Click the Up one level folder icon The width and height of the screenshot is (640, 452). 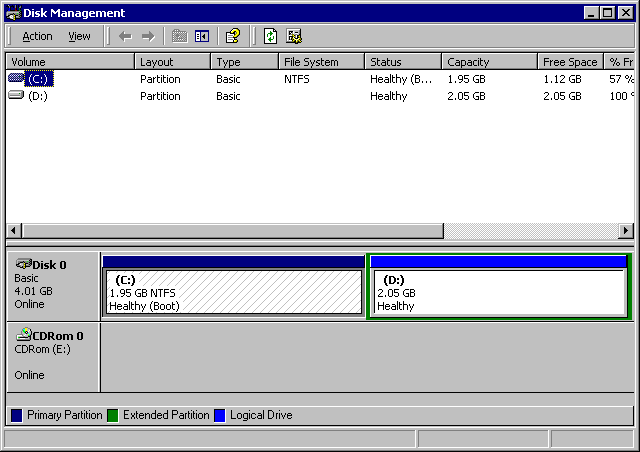coord(179,36)
